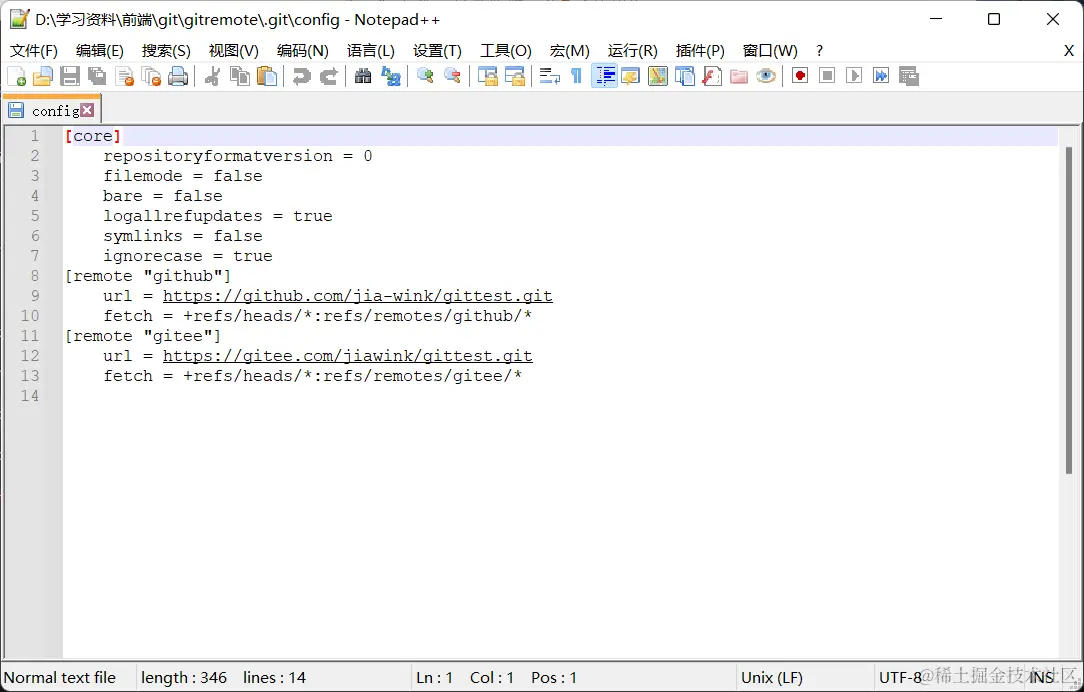
Task: Click Unix (LF) in status bar
Action: (772, 677)
